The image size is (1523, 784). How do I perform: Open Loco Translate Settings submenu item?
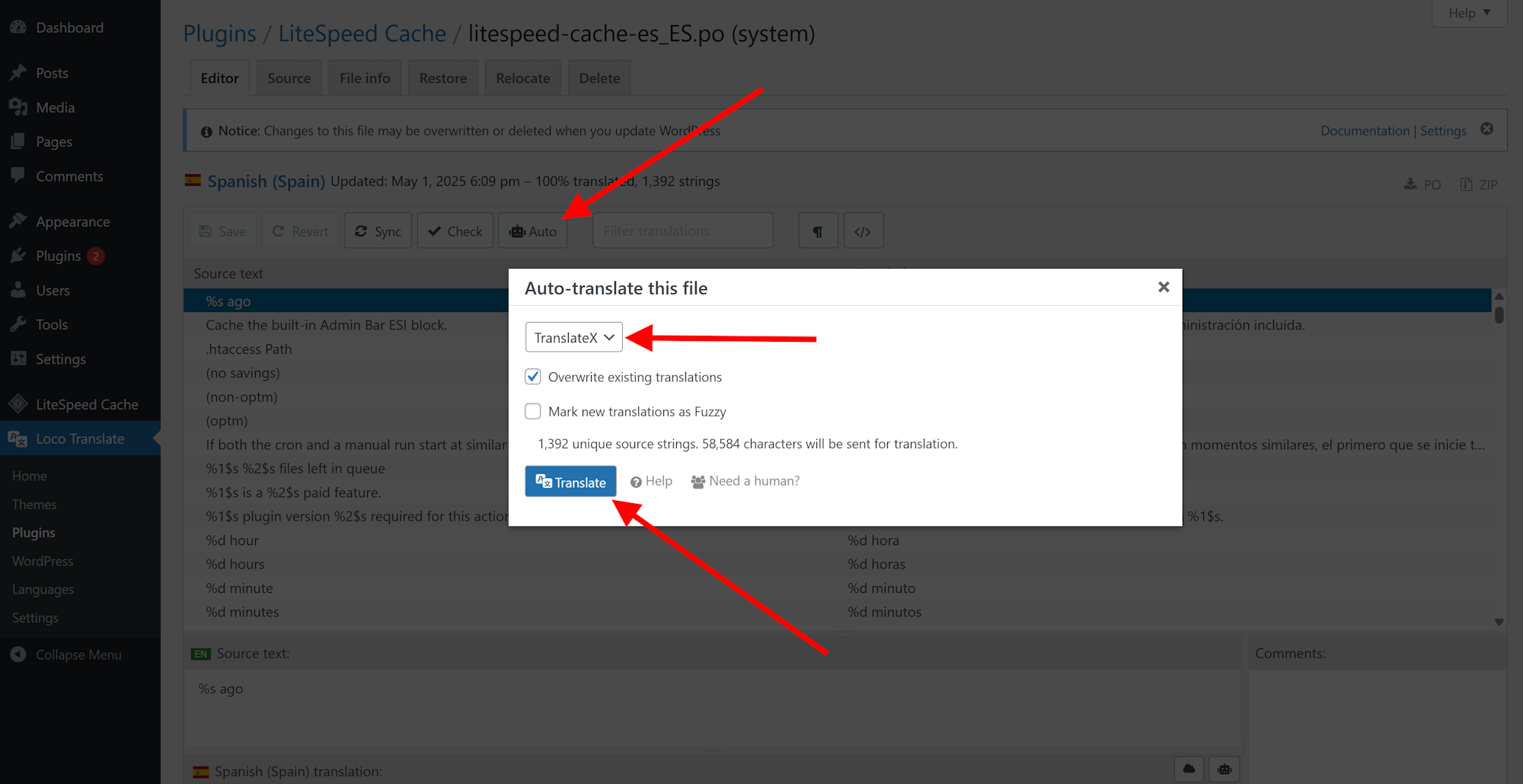(35, 618)
